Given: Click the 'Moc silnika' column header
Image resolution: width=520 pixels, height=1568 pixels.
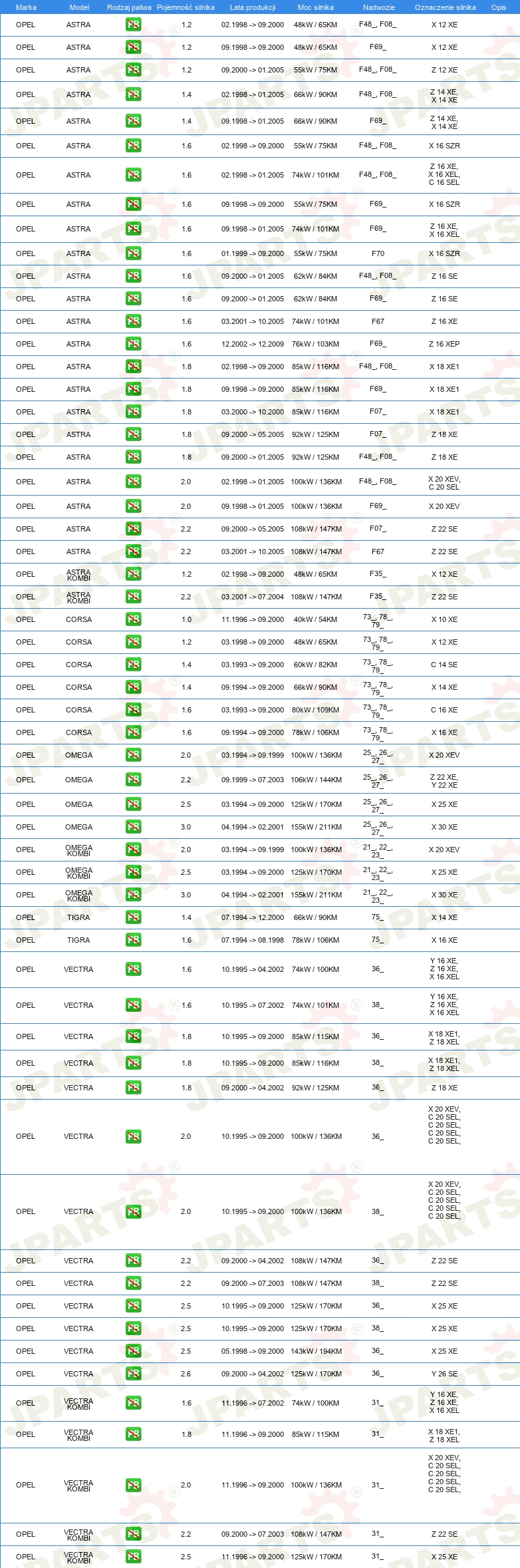Looking at the screenshot, I should 316,7.
